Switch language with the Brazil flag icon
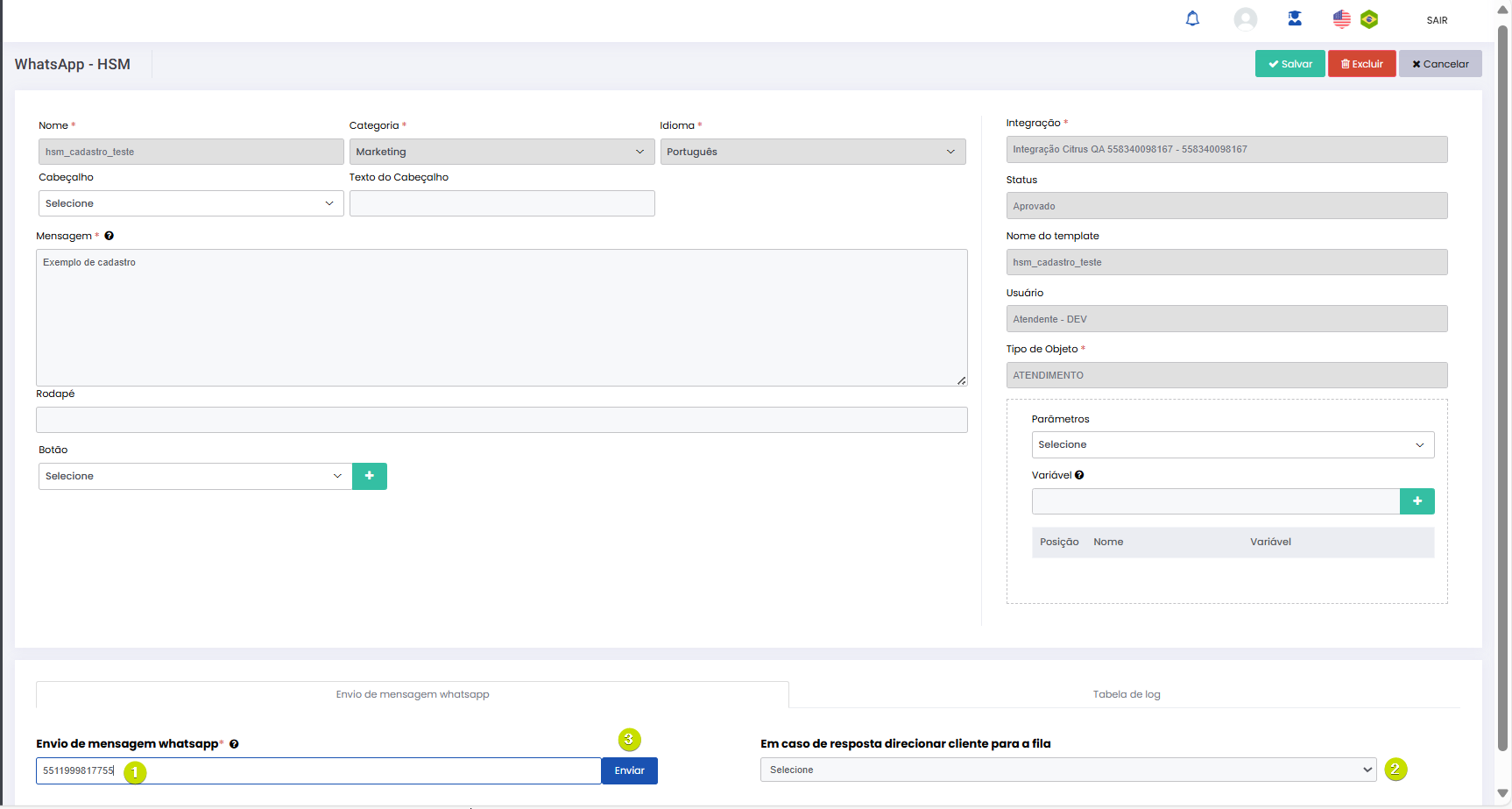The image size is (1512, 809). click(1369, 19)
